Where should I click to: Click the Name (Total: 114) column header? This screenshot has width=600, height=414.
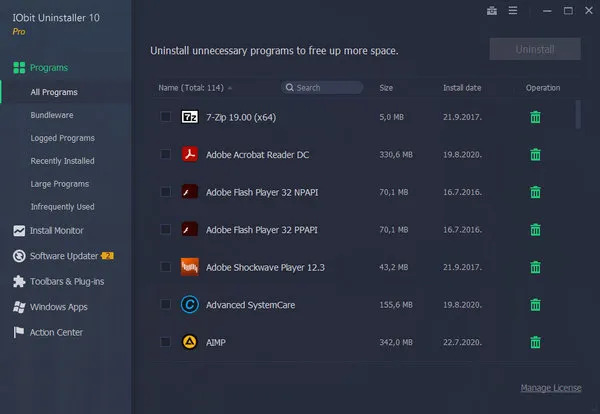(191, 88)
